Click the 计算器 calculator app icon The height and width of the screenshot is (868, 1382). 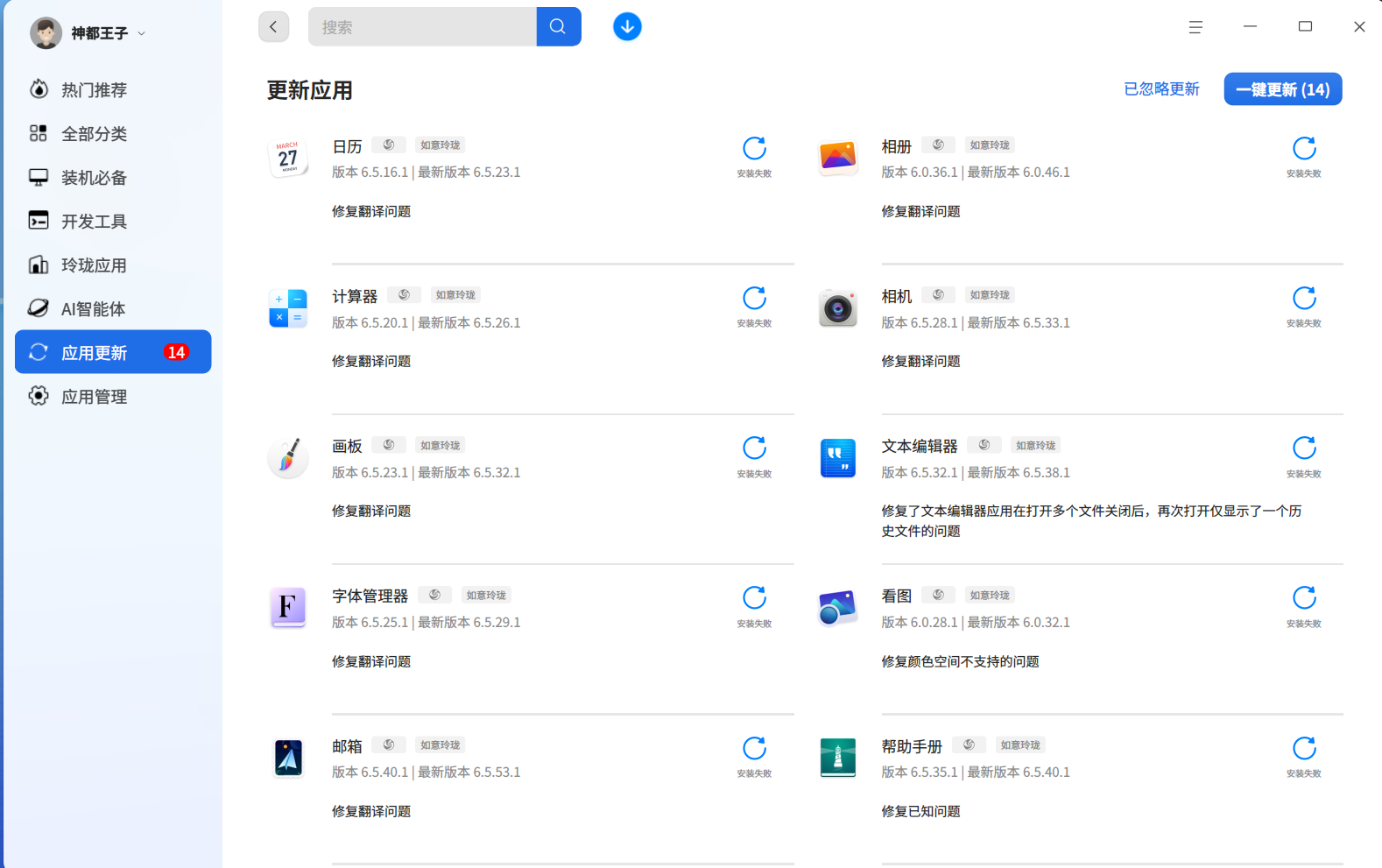pyautogui.click(x=288, y=308)
